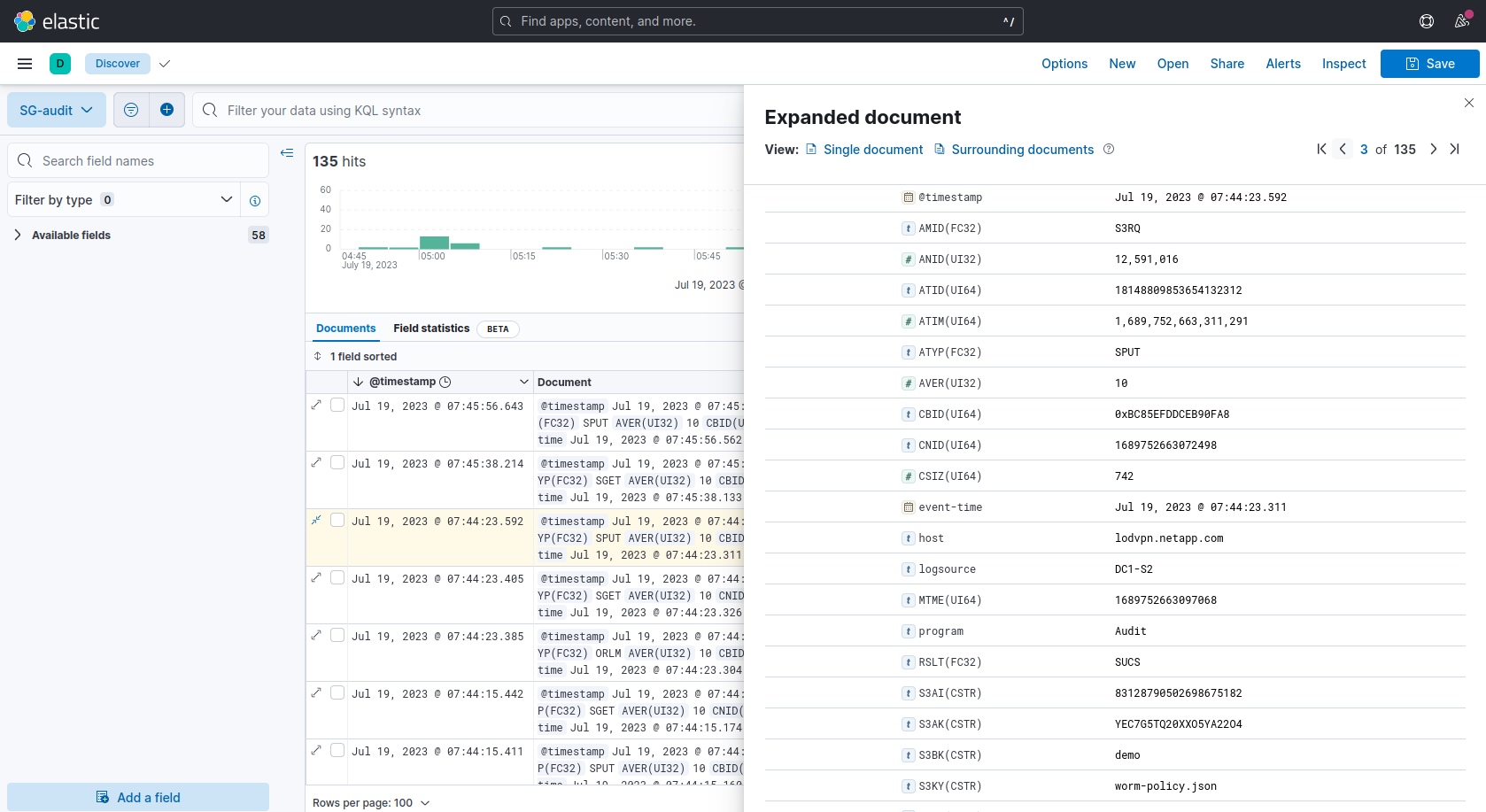
Task: Expand the 07:45:38.214 document row
Action: coord(316,462)
